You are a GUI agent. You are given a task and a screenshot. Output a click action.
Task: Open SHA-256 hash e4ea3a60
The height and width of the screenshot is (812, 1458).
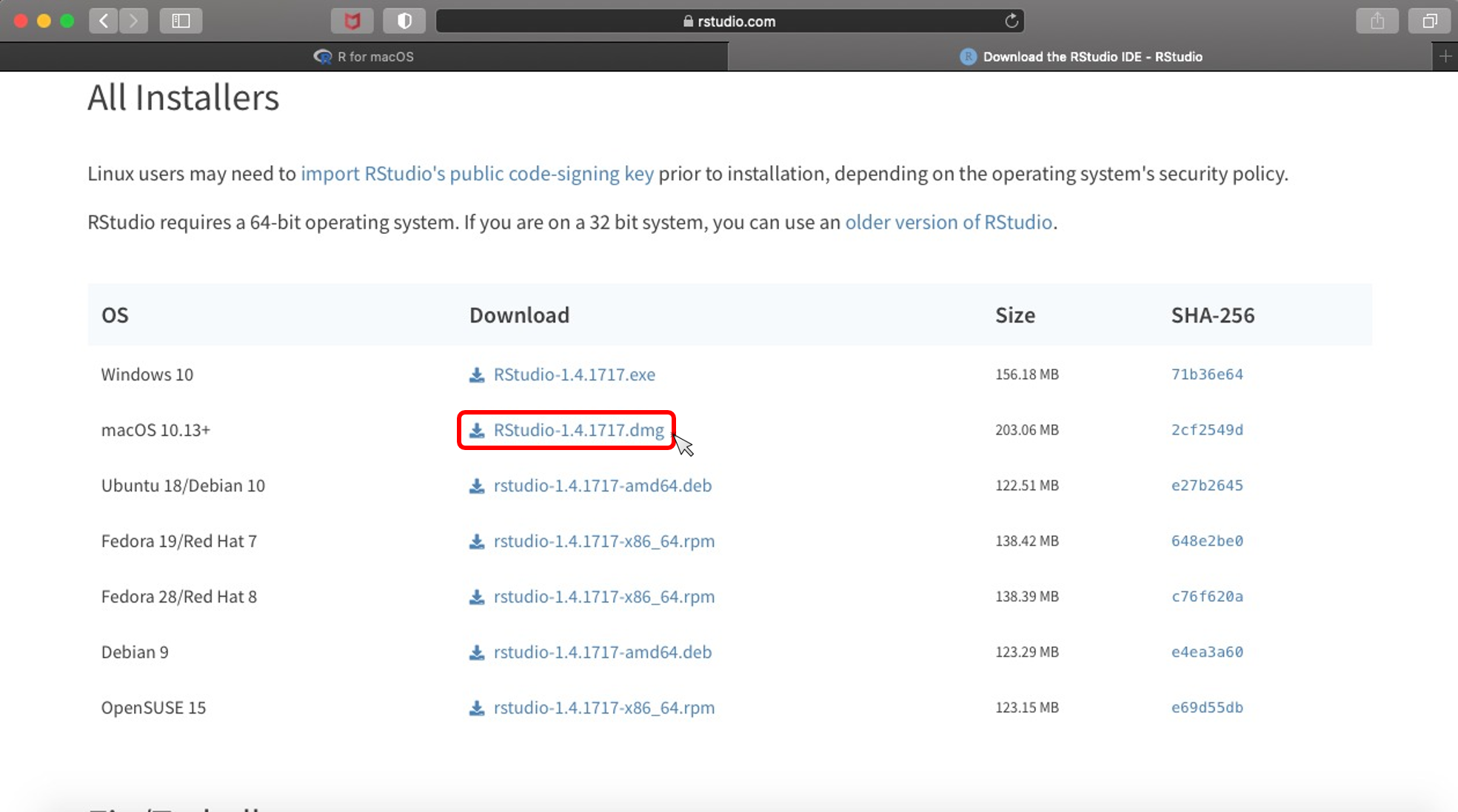1207,652
